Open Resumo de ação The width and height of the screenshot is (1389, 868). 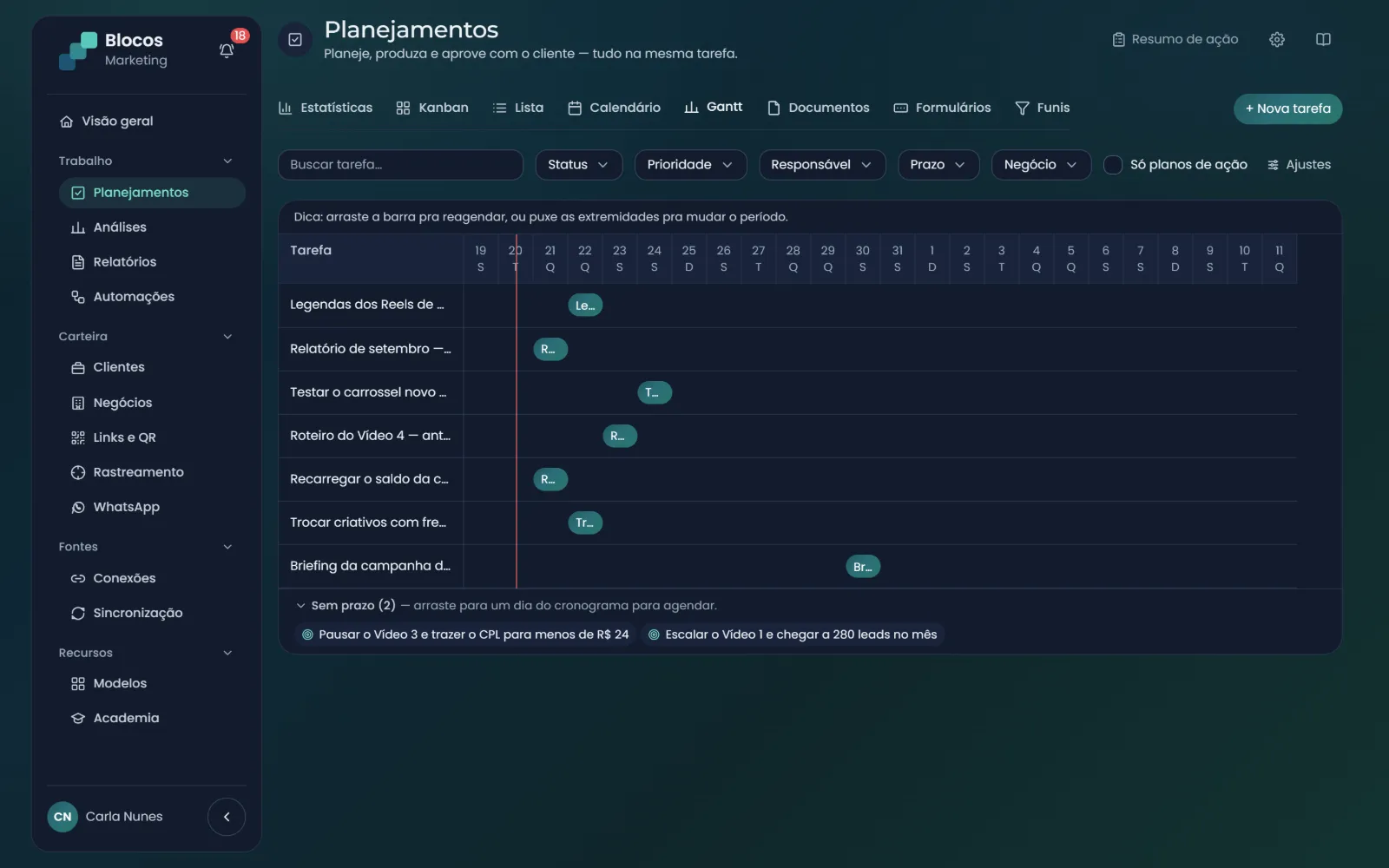1175,39
